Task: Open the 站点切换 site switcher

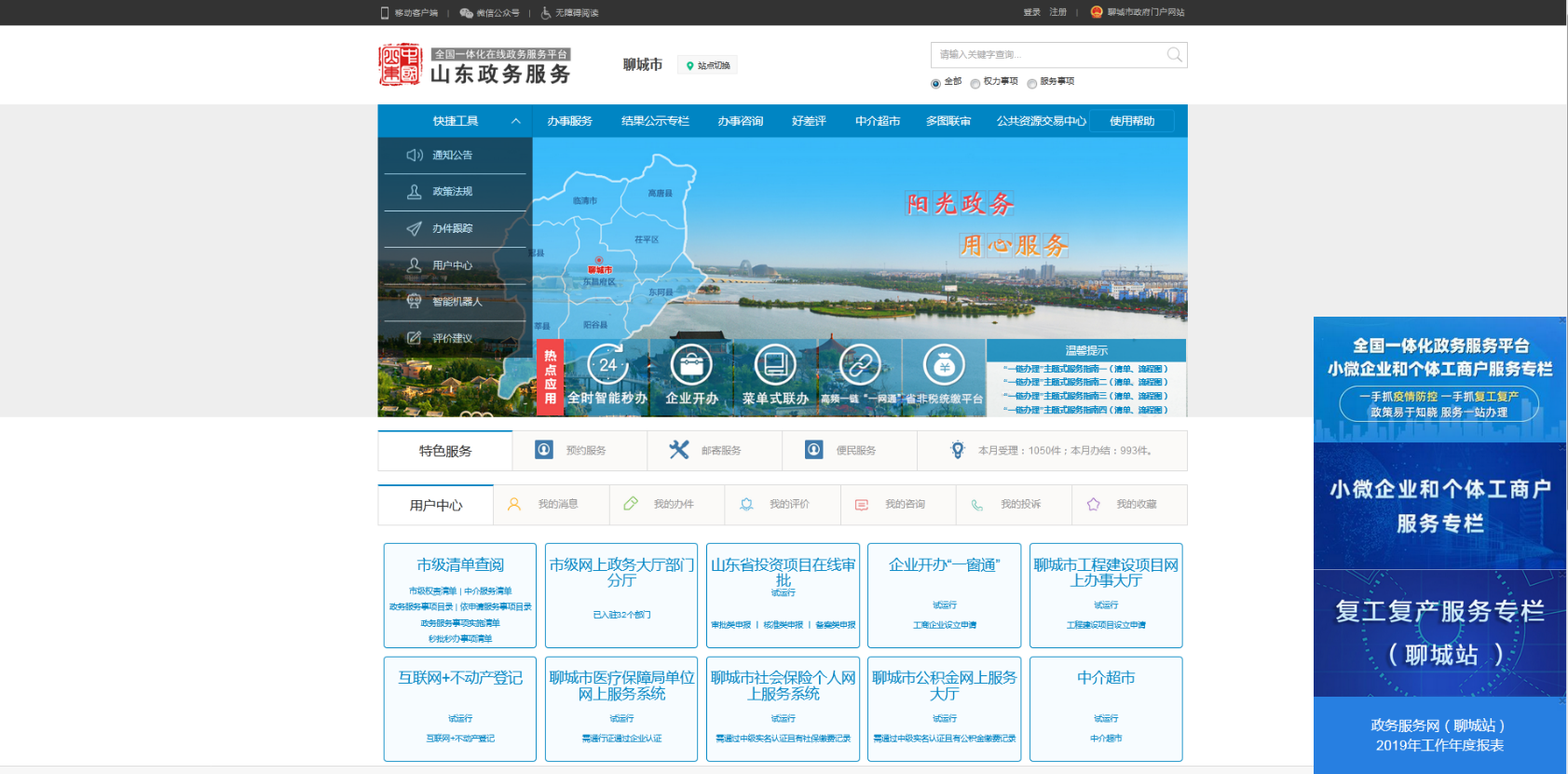Action: click(708, 65)
